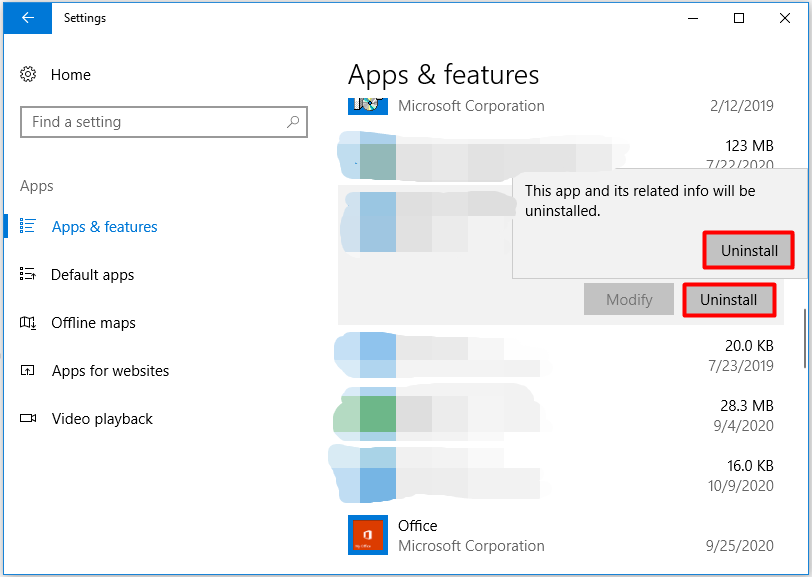Image resolution: width=812 pixels, height=577 pixels.
Task: Go to Default apps settings
Action: 92,275
